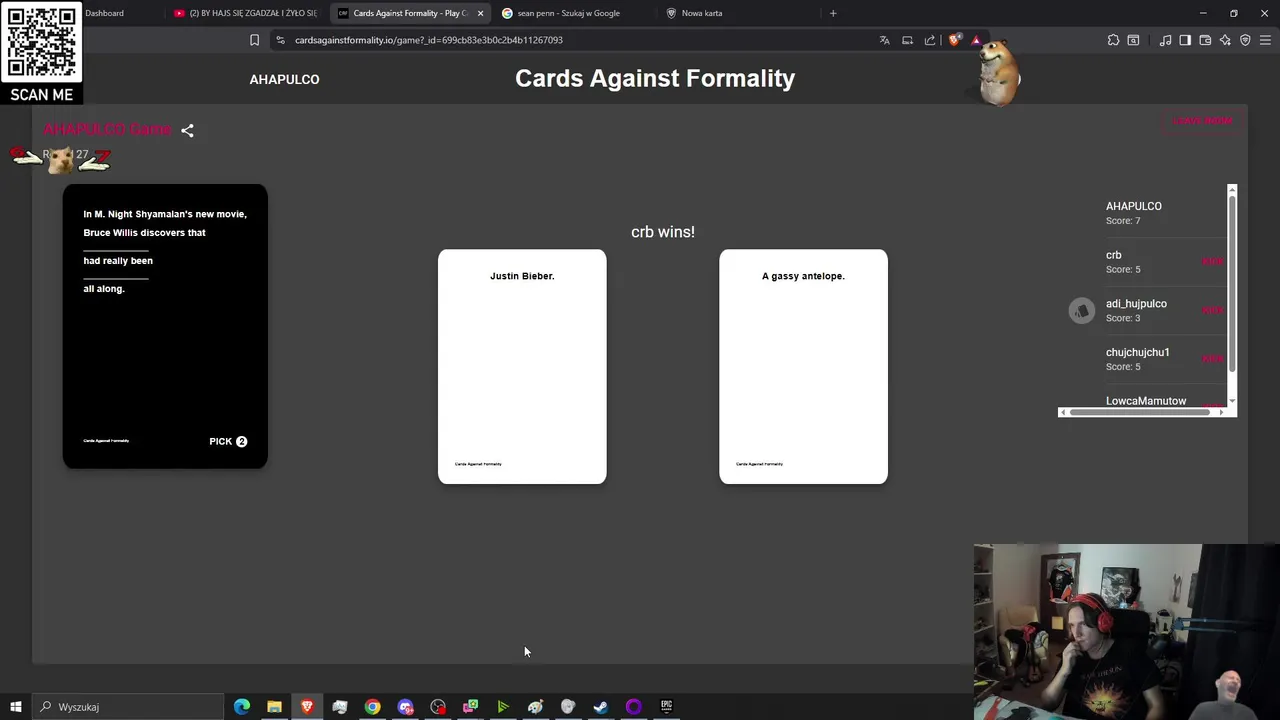This screenshot has width=1280, height=720.
Task: Click the card czar icon beside adi_hujpulco
Action: click(x=1081, y=311)
